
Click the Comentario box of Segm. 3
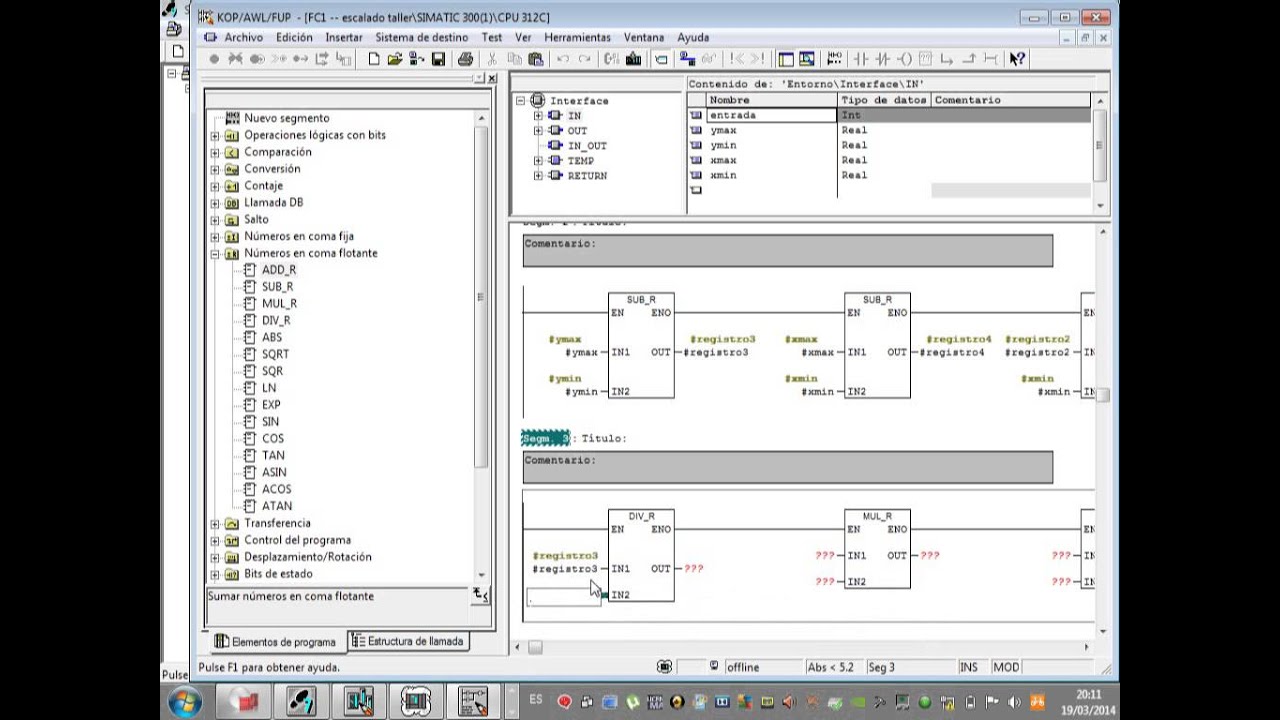[x=787, y=467]
